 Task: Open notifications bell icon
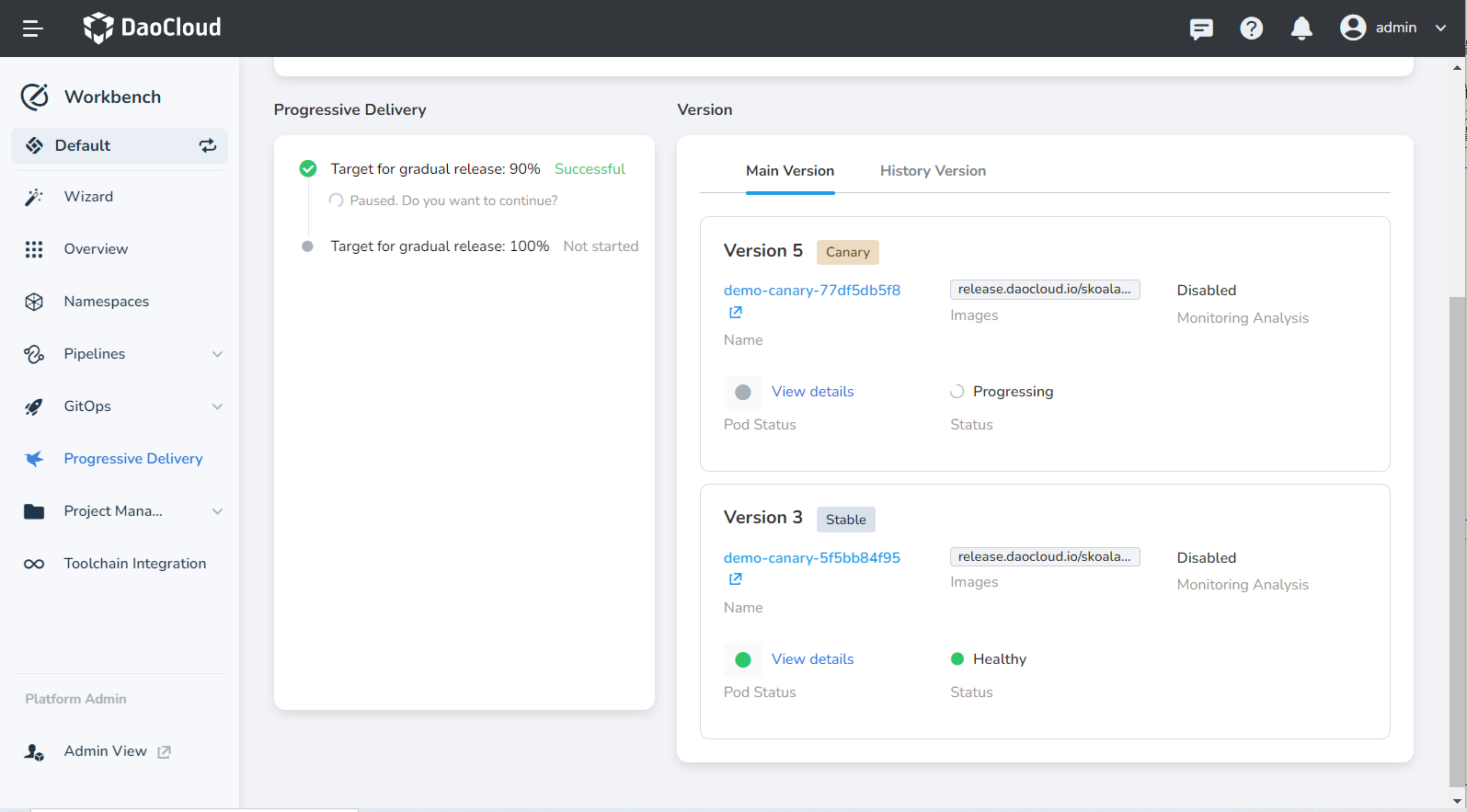1301,29
